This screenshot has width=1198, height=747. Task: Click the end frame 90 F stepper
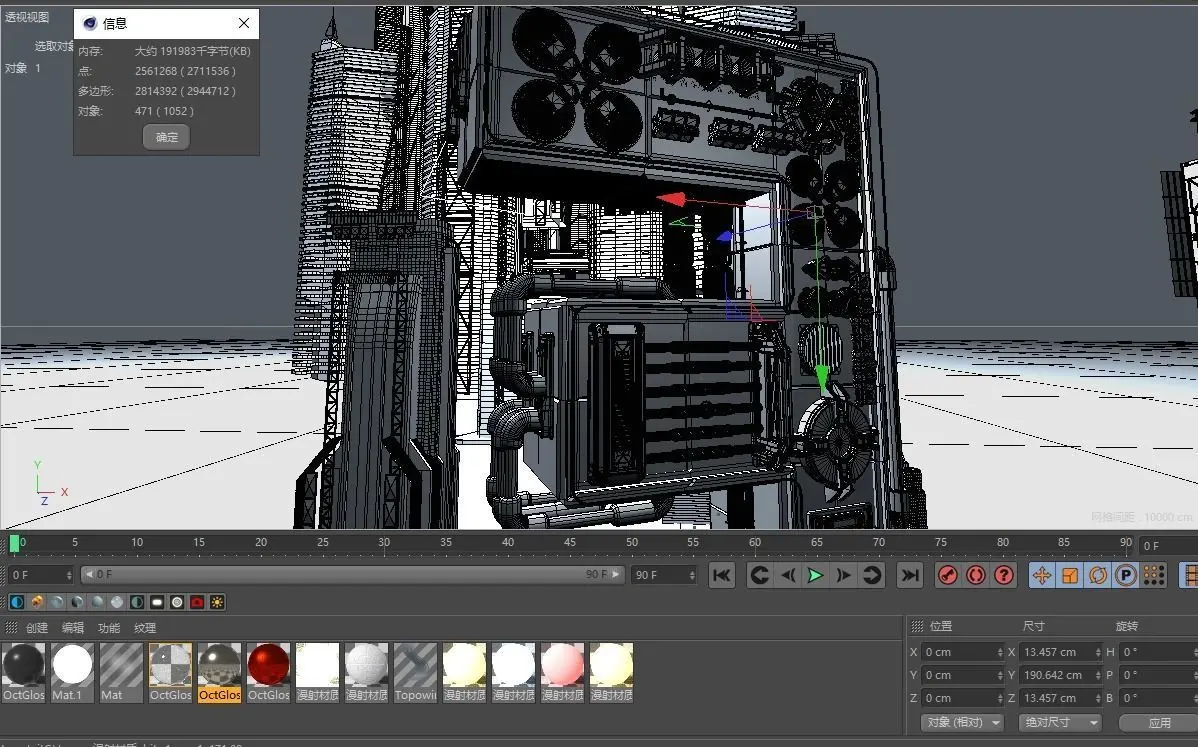(693, 574)
